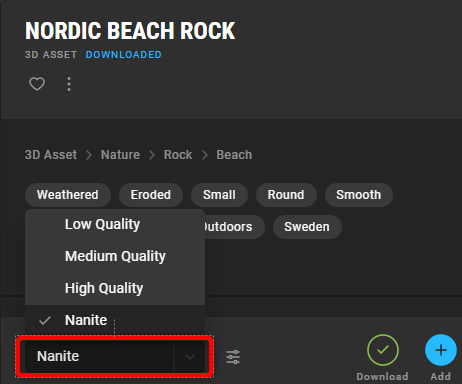Favorite the asset with the heart icon
This screenshot has width=462, height=384.
pos(37,84)
